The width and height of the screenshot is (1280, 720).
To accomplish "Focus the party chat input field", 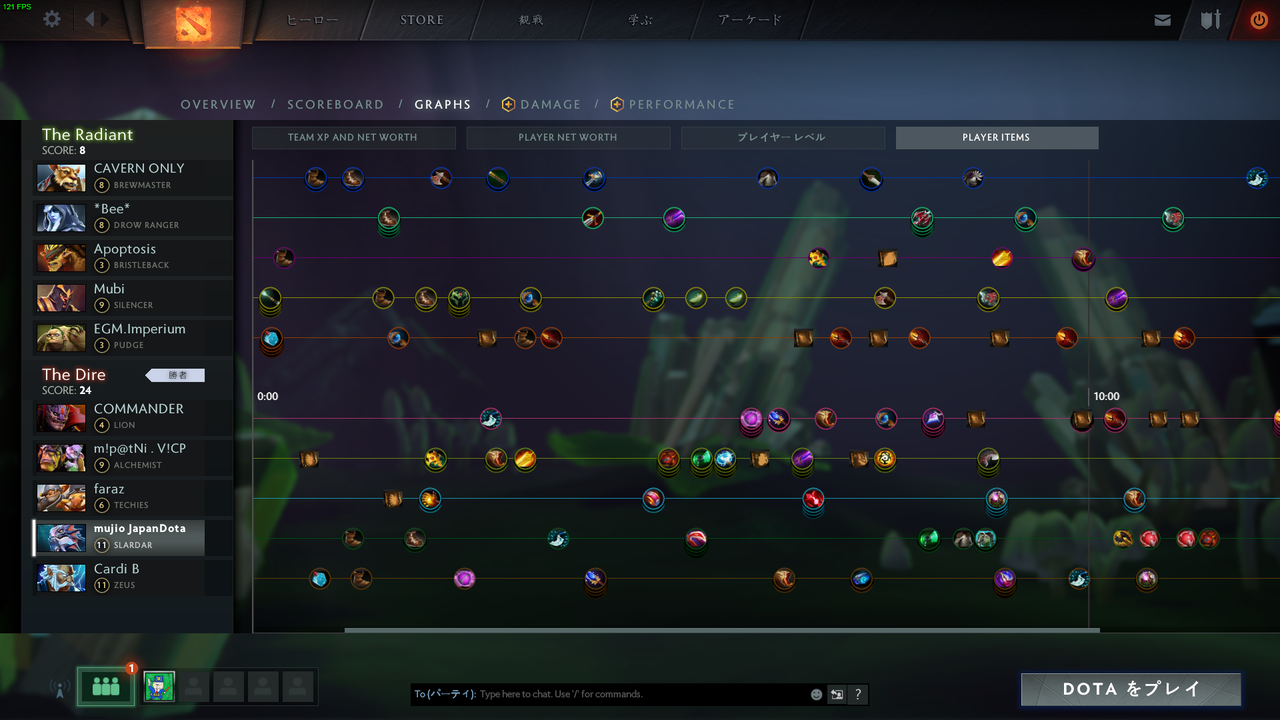I will [x=609, y=694].
